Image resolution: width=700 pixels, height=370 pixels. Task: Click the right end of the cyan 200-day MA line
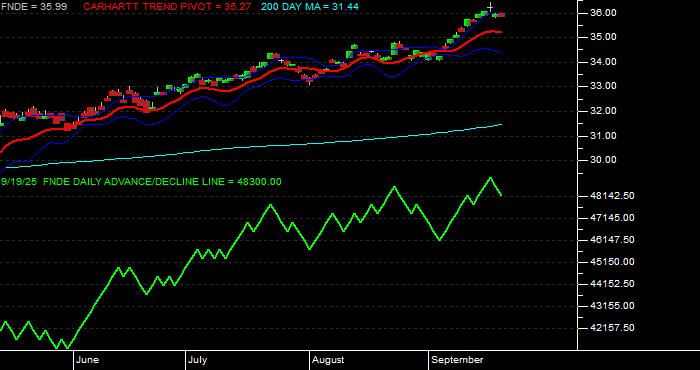pos(502,125)
